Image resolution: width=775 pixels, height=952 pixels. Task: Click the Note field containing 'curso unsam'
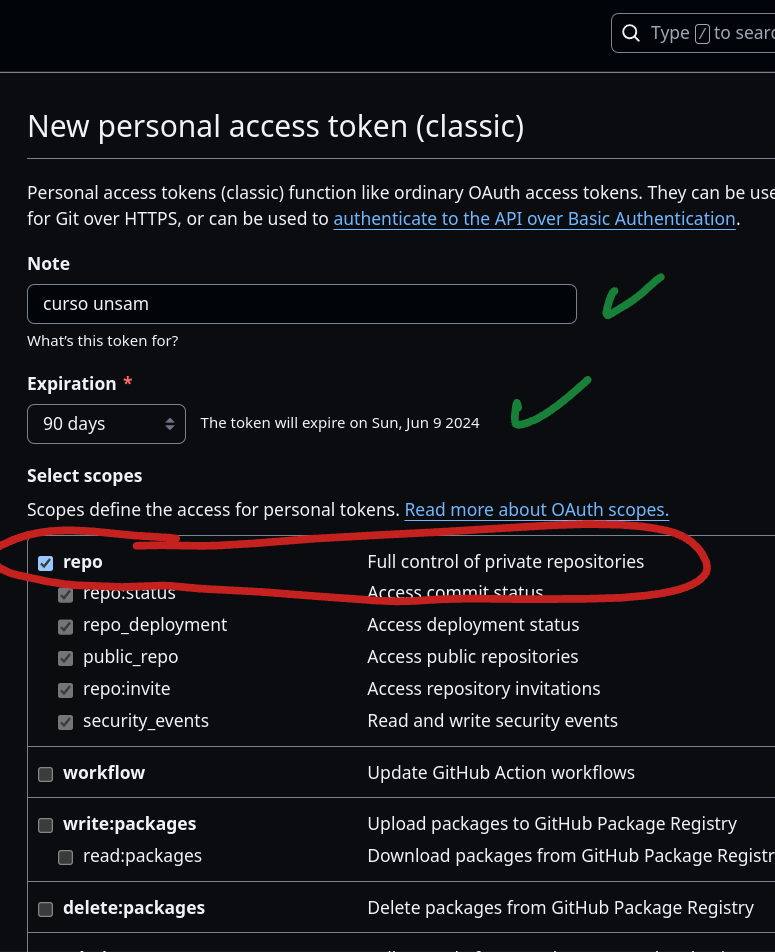301,304
